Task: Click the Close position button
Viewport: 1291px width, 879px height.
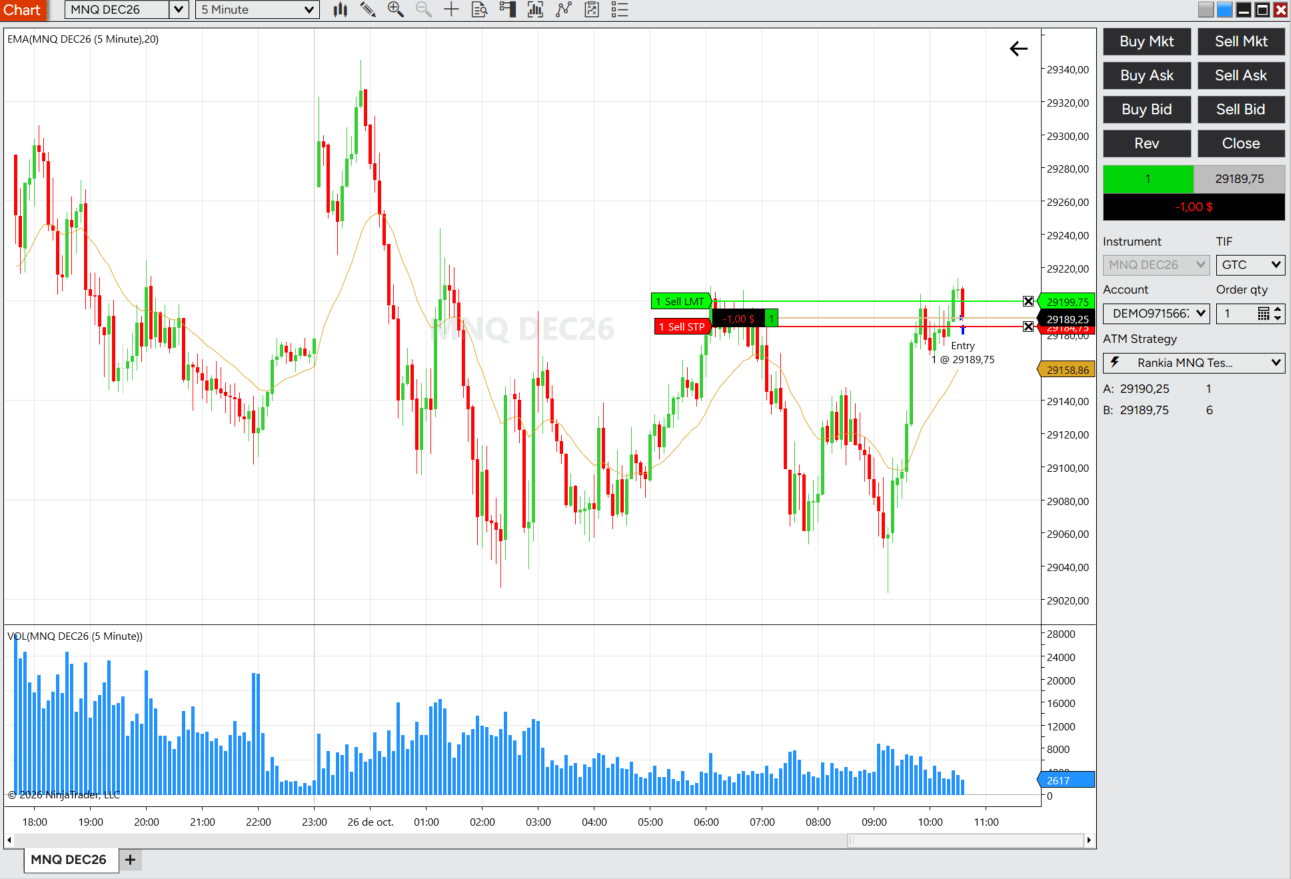Action: click(x=1241, y=143)
